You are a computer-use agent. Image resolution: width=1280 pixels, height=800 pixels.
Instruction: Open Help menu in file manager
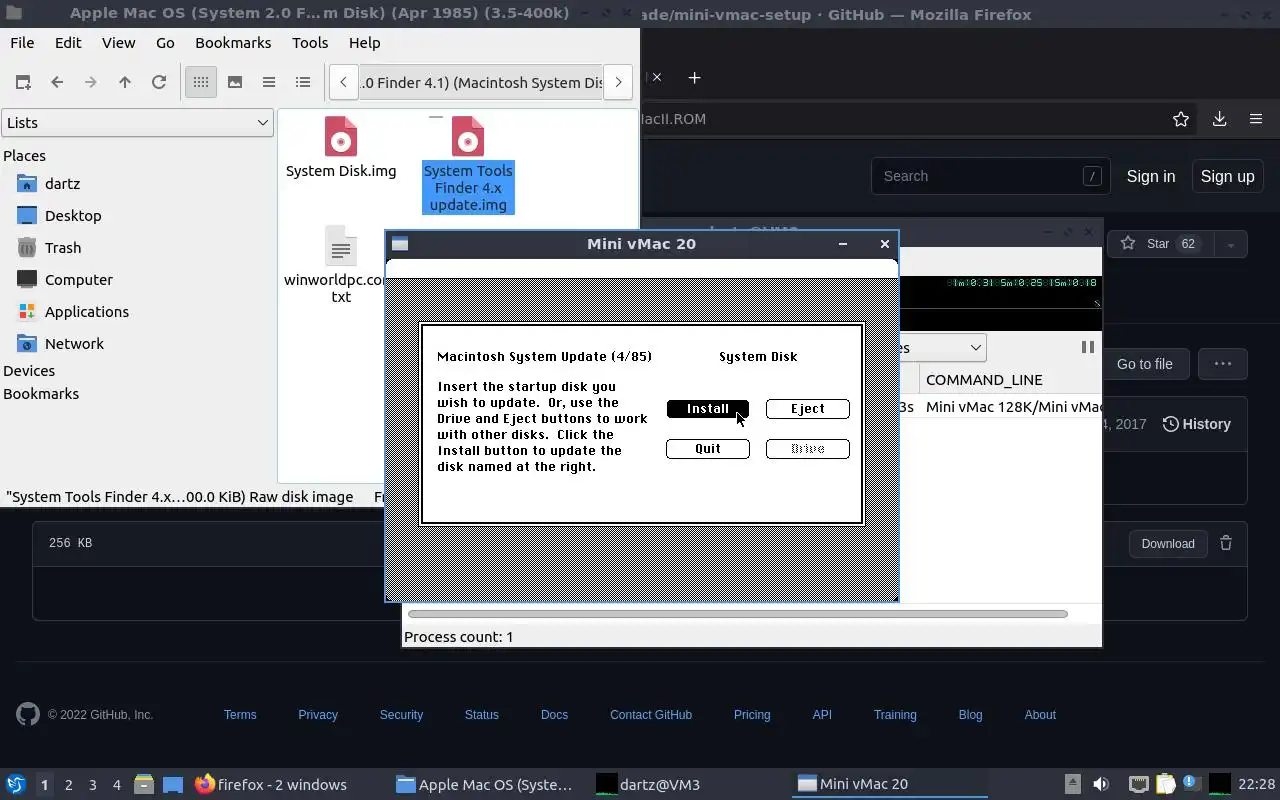tap(364, 43)
